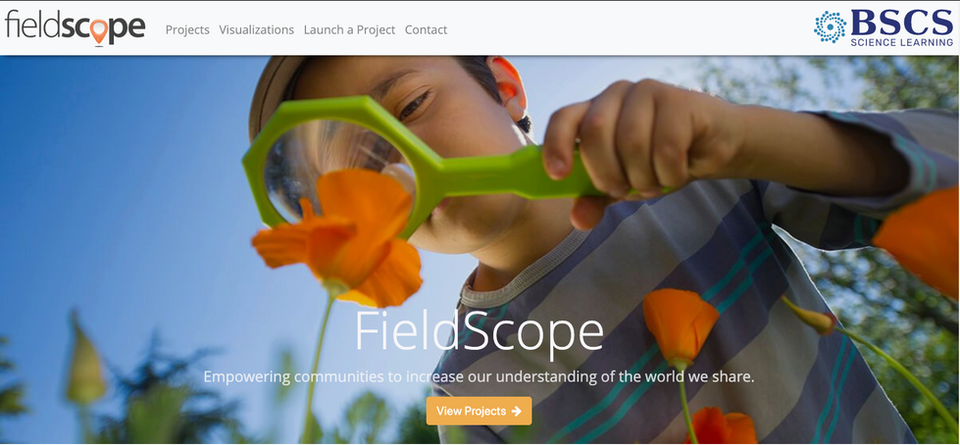This screenshot has height=445, width=960.
Task: Click the orange map pin in fieldscope logo
Action: click(99, 31)
